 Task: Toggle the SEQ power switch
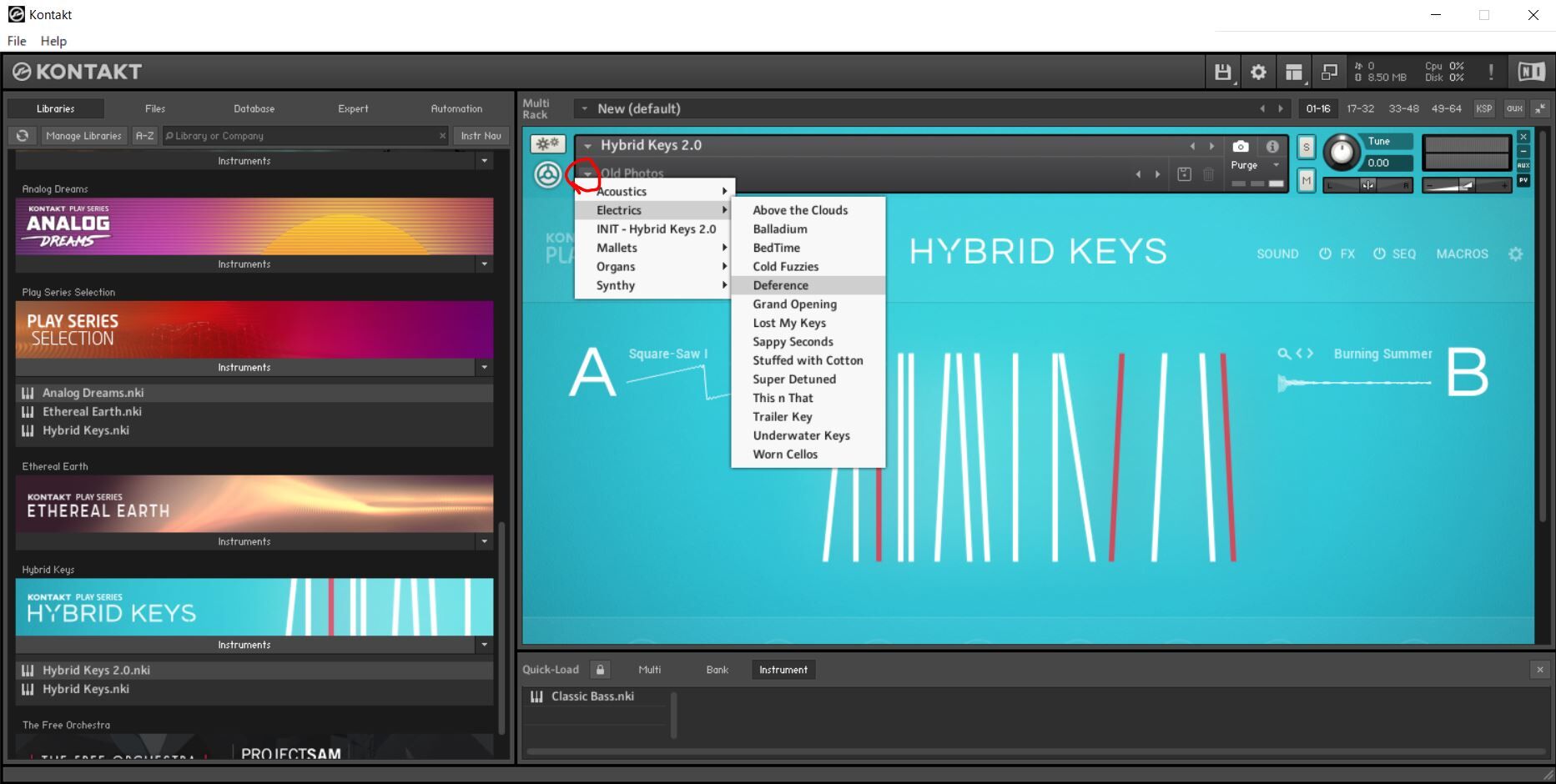[x=1379, y=254]
